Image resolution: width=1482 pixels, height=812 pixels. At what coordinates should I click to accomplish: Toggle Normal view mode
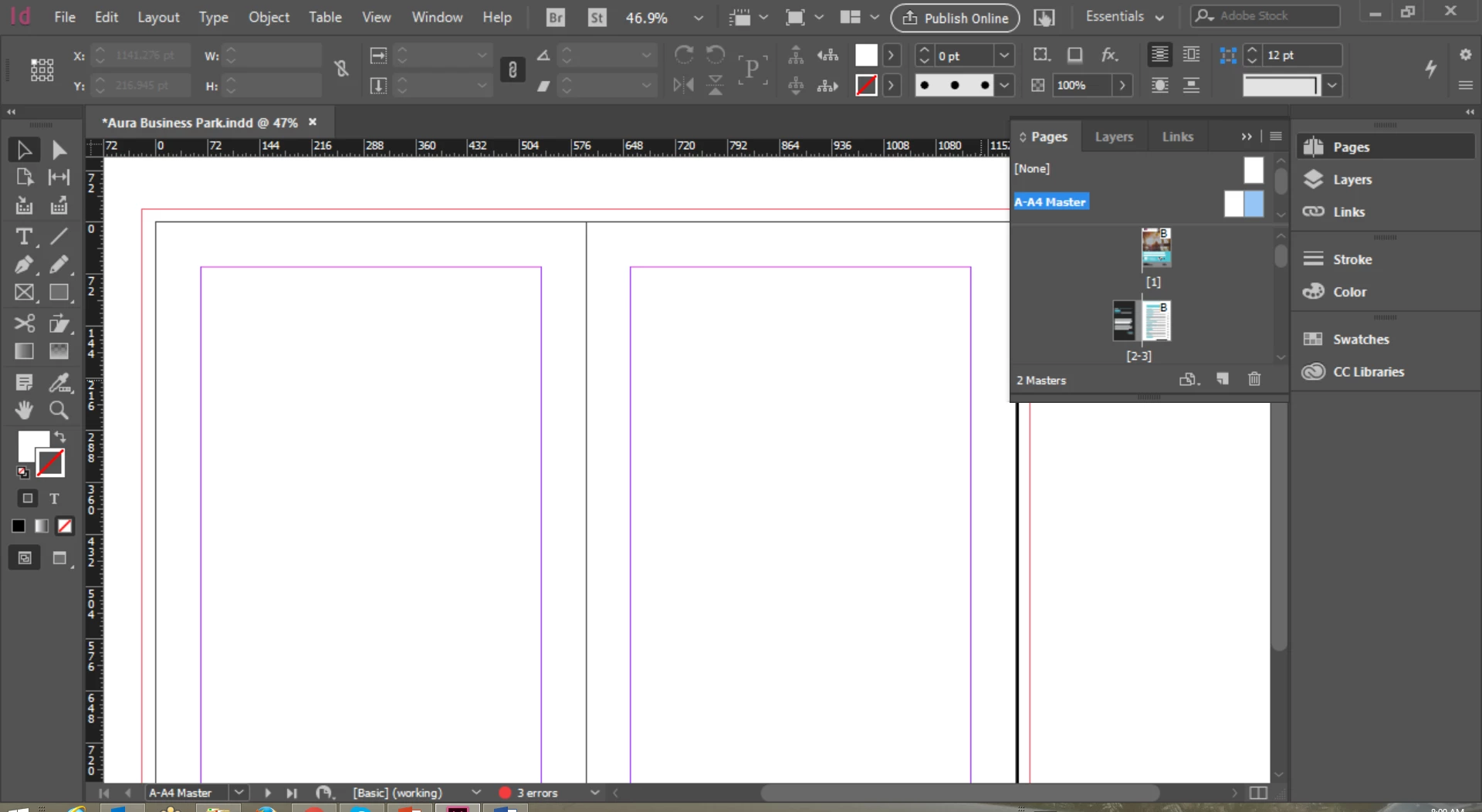pos(25,558)
